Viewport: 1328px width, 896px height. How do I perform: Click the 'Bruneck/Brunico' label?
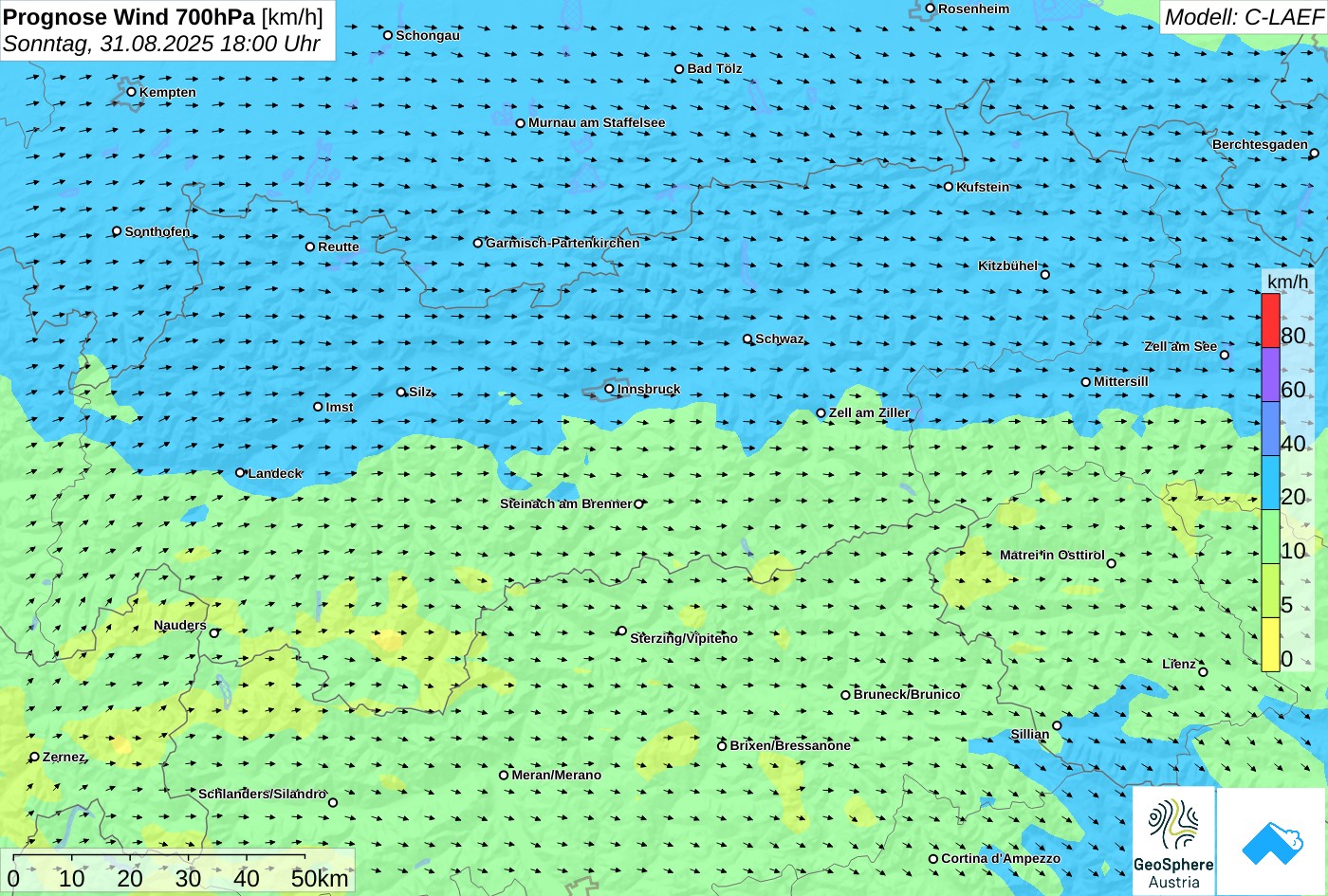click(x=907, y=694)
